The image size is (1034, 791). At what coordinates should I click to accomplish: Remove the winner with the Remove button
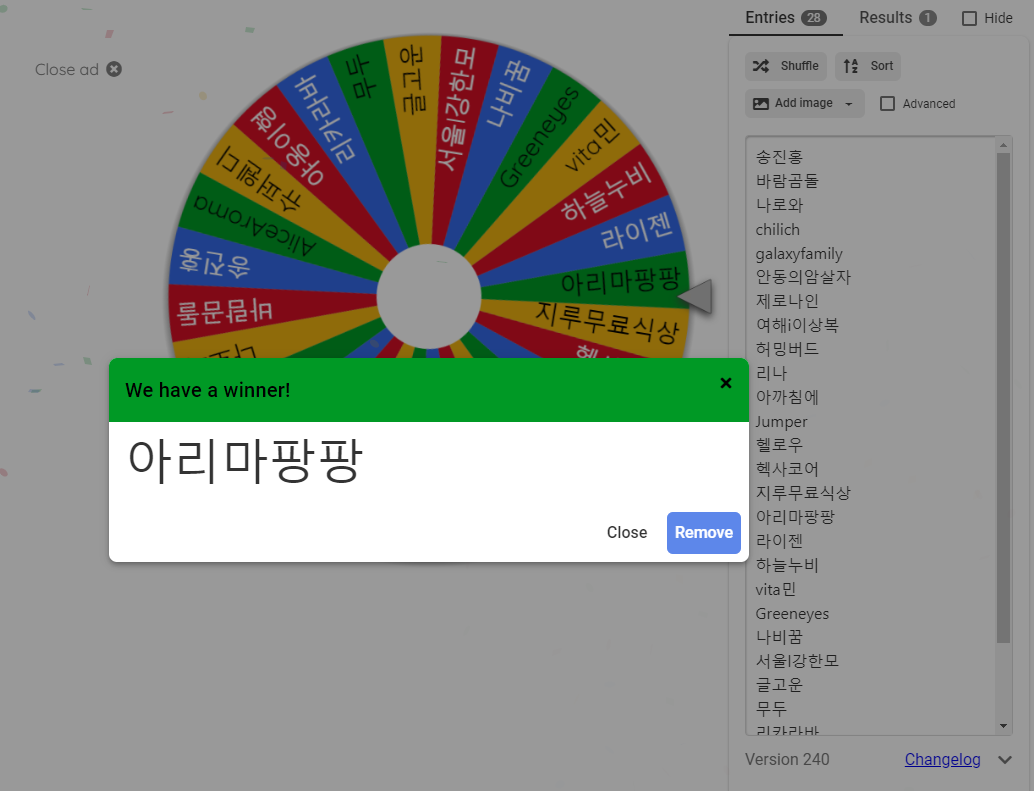pos(704,533)
